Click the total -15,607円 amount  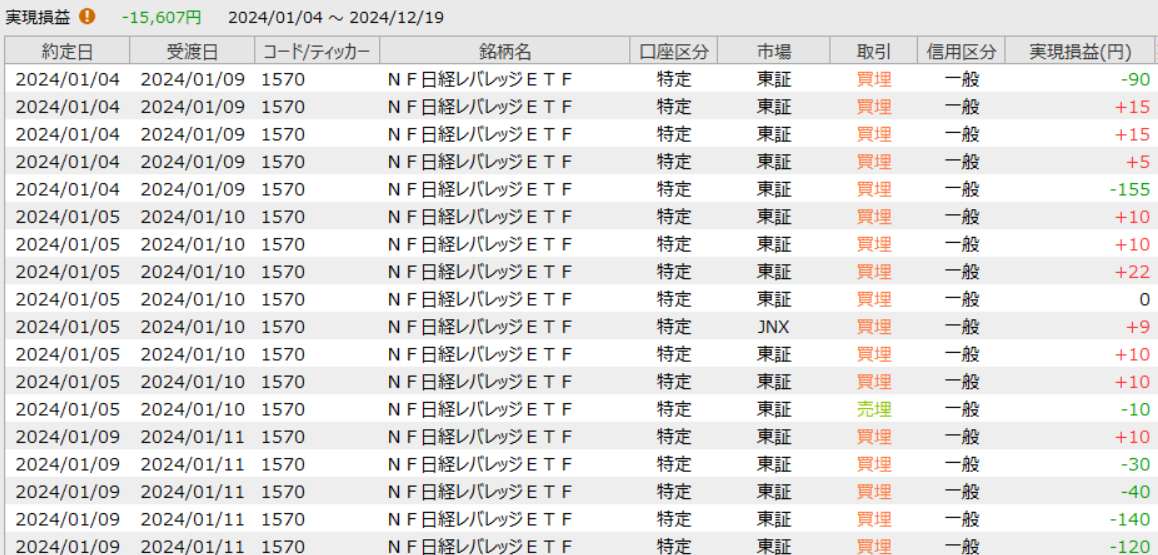[x=161, y=17]
